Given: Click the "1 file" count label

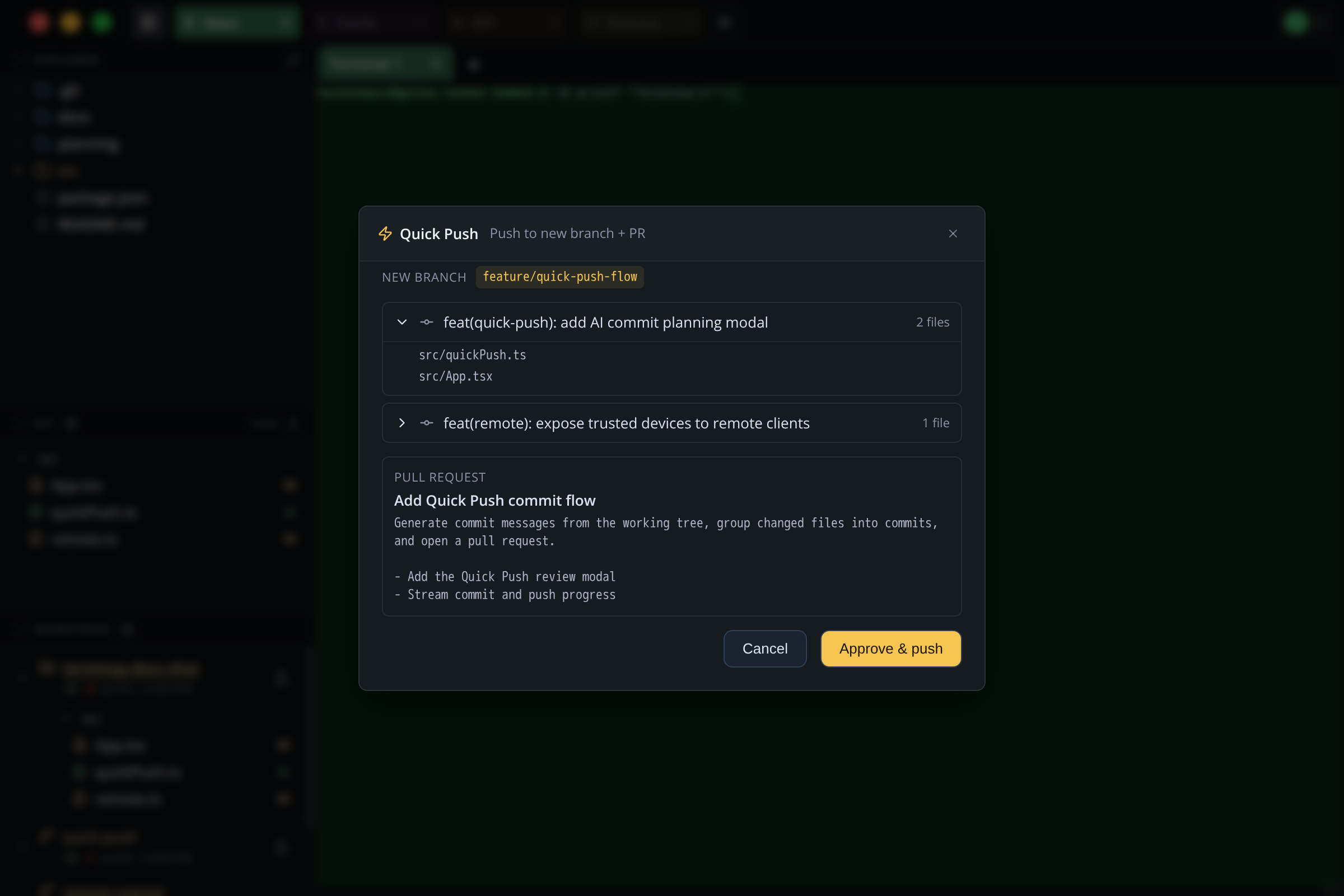Looking at the screenshot, I should (x=935, y=423).
